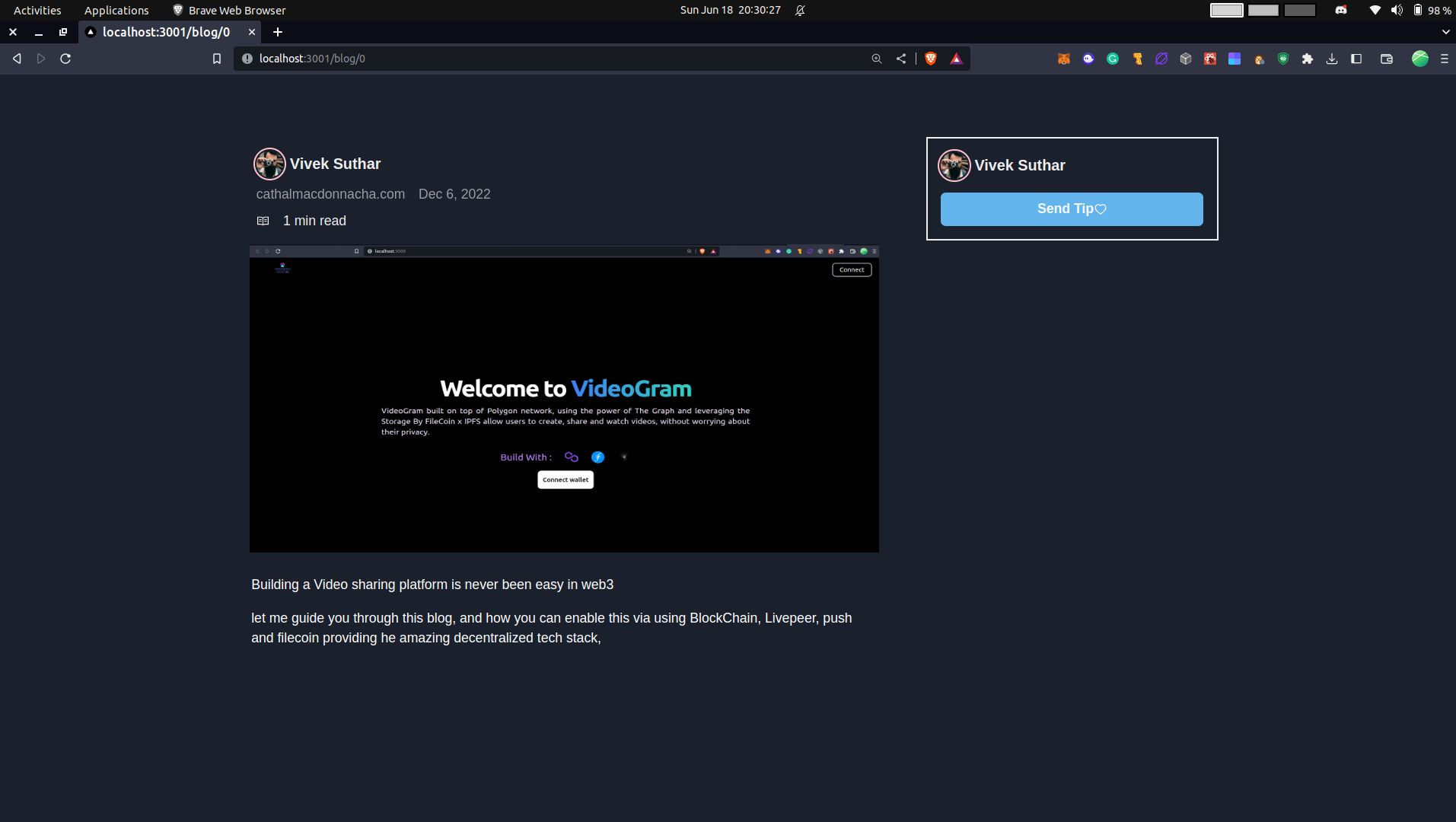Open the Brave Wallet icon

point(1387,59)
